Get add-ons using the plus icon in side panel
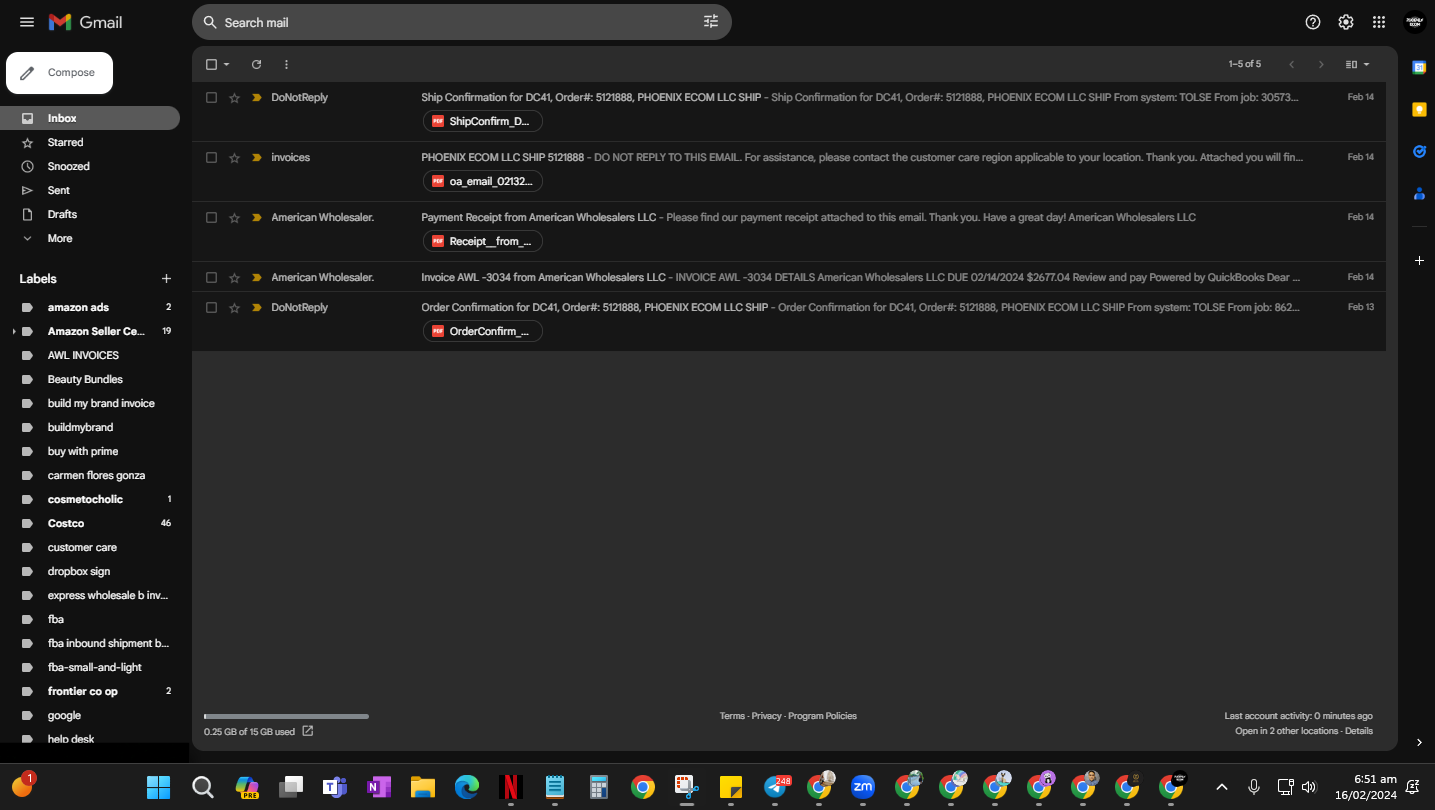Viewport: 1435px width, 810px height. click(x=1419, y=260)
